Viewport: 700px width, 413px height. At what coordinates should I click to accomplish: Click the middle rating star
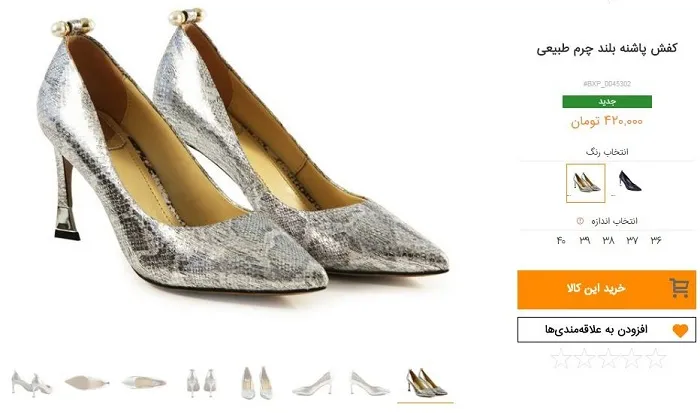coord(608,358)
